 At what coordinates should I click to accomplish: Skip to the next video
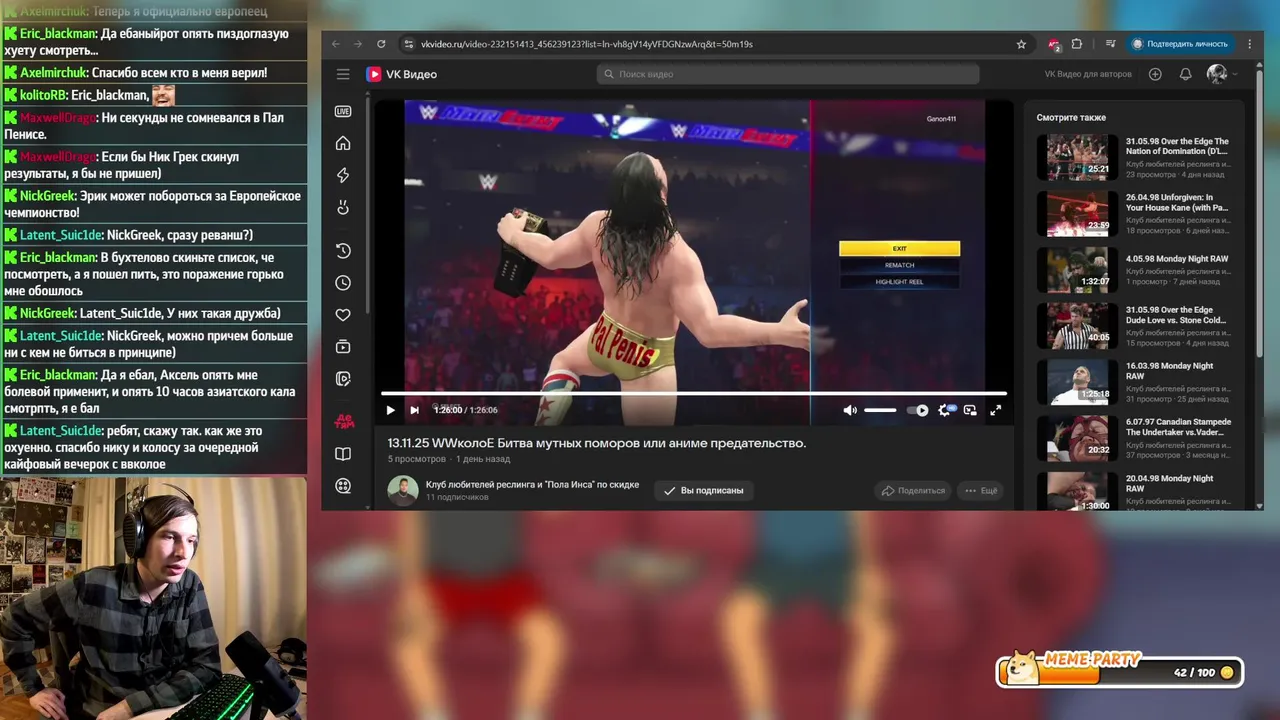(x=414, y=410)
